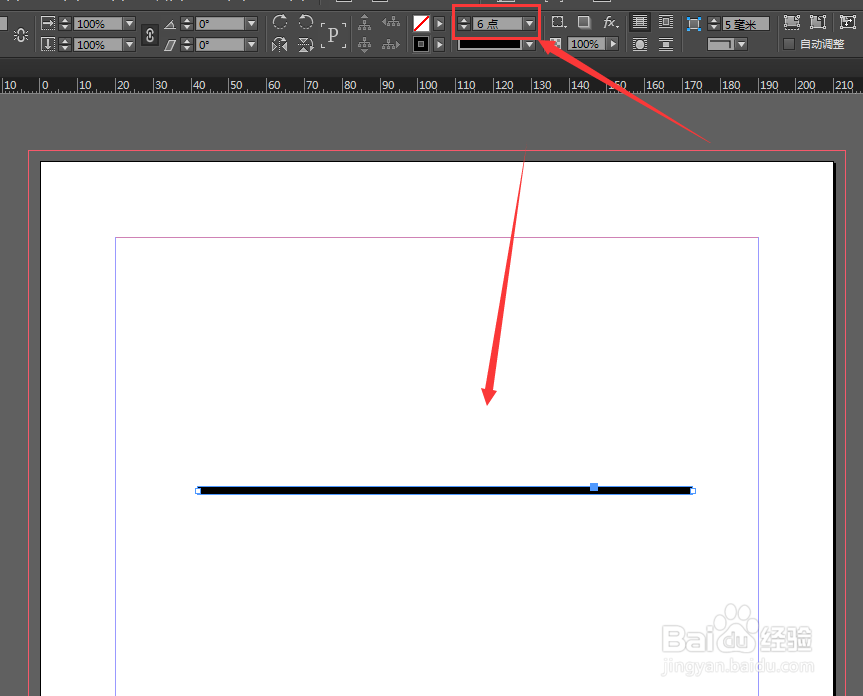Rotate the object 90° clockwise
The image size is (863, 696).
click(280, 22)
